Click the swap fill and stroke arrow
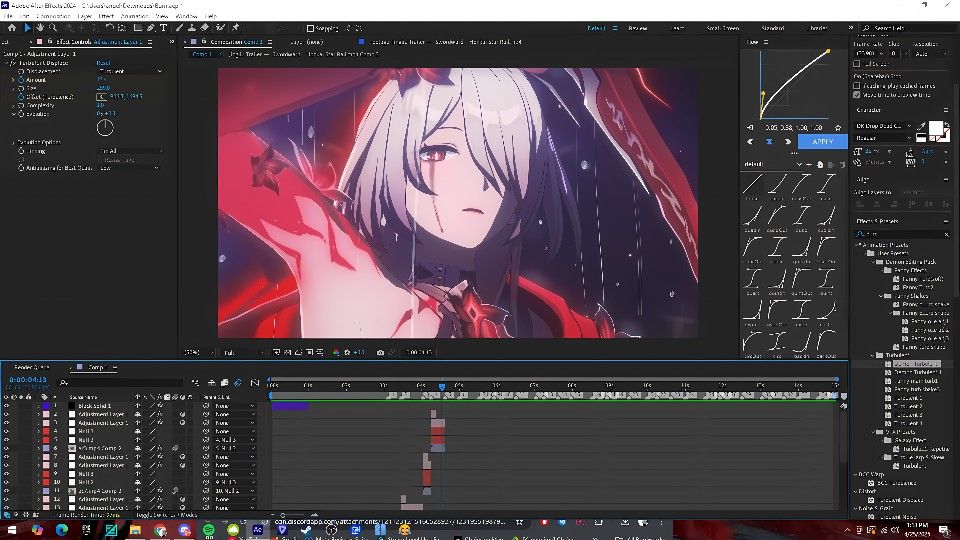This screenshot has height=540, width=960. coord(947,125)
